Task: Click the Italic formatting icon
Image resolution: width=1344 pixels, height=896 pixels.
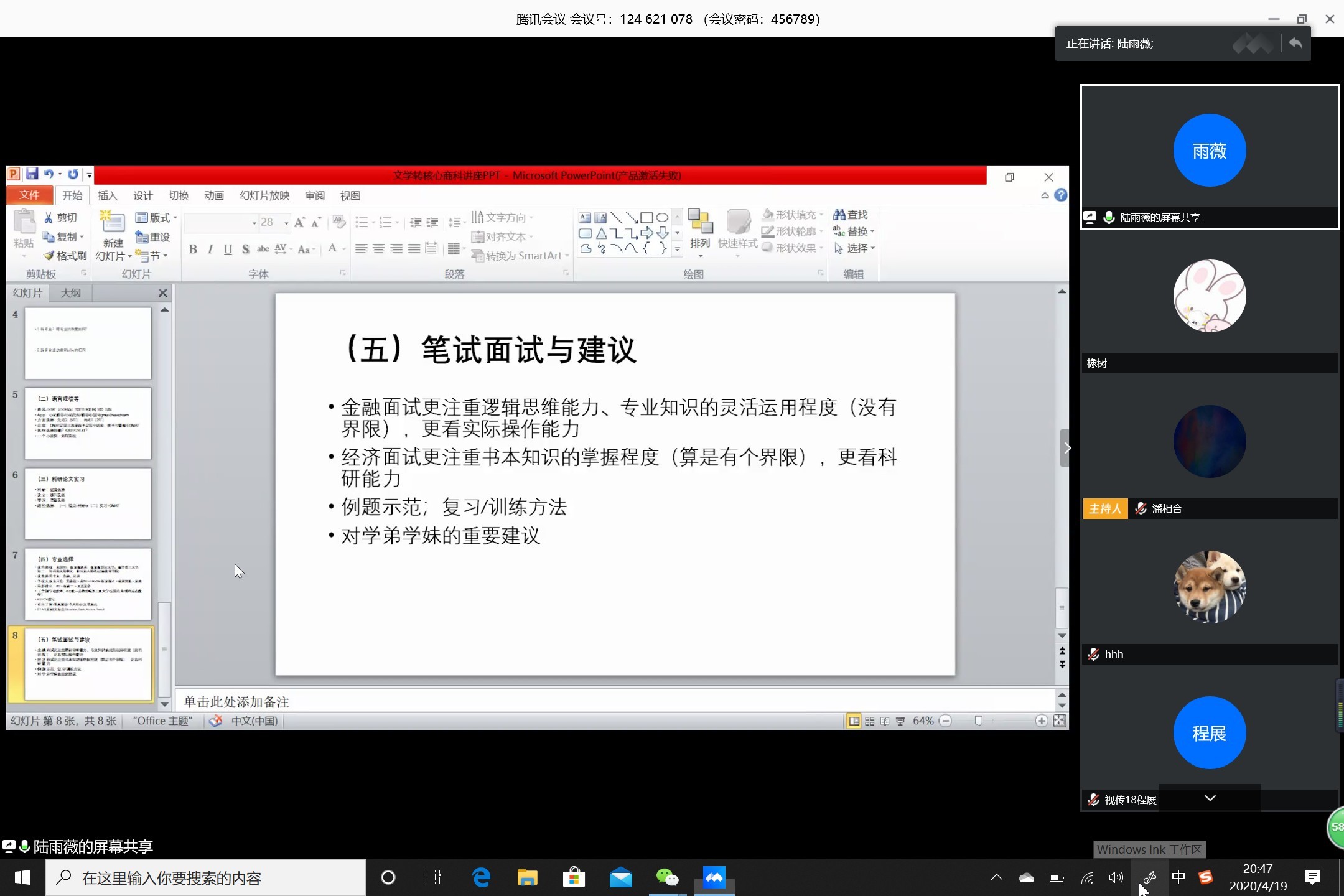Action: (x=210, y=250)
